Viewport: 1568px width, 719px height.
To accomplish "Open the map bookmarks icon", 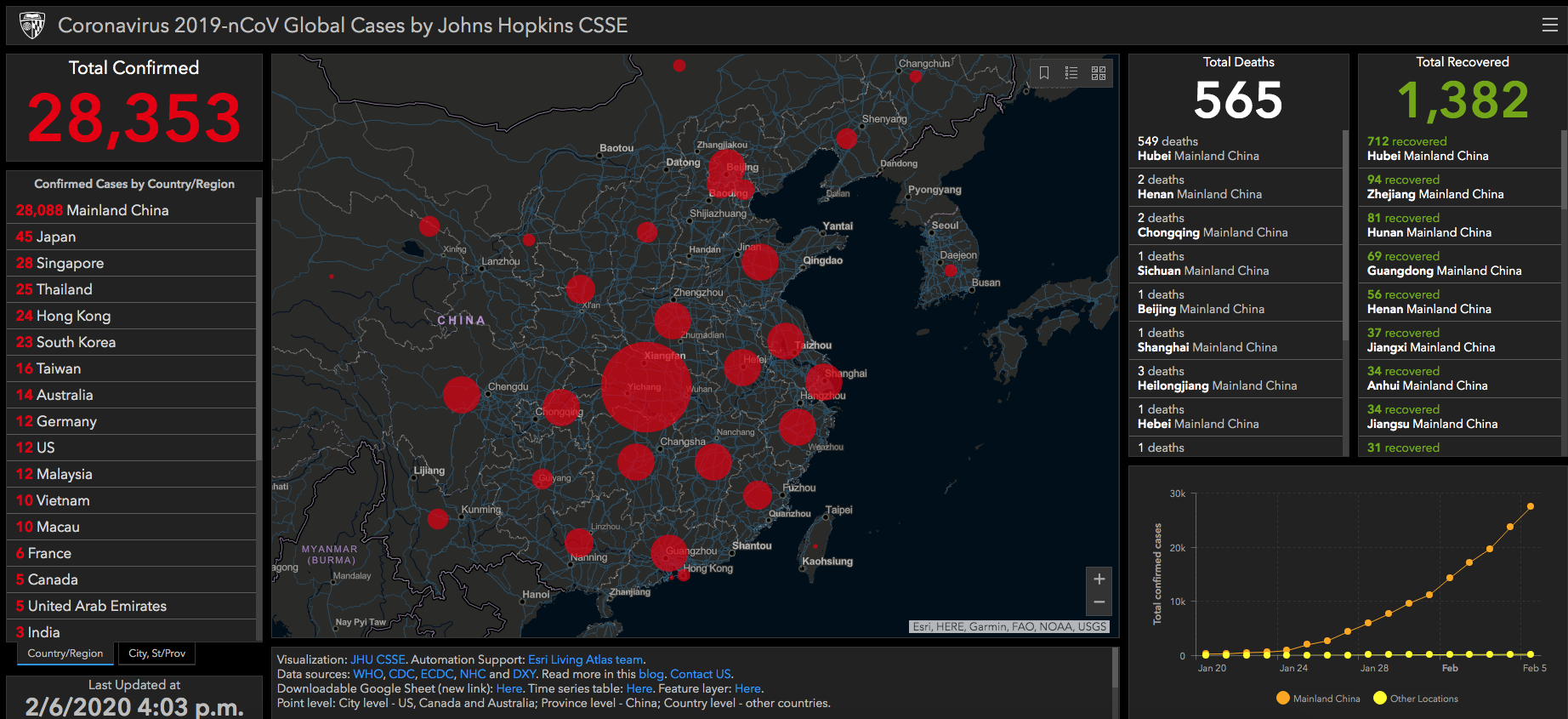I will click(1044, 73).
